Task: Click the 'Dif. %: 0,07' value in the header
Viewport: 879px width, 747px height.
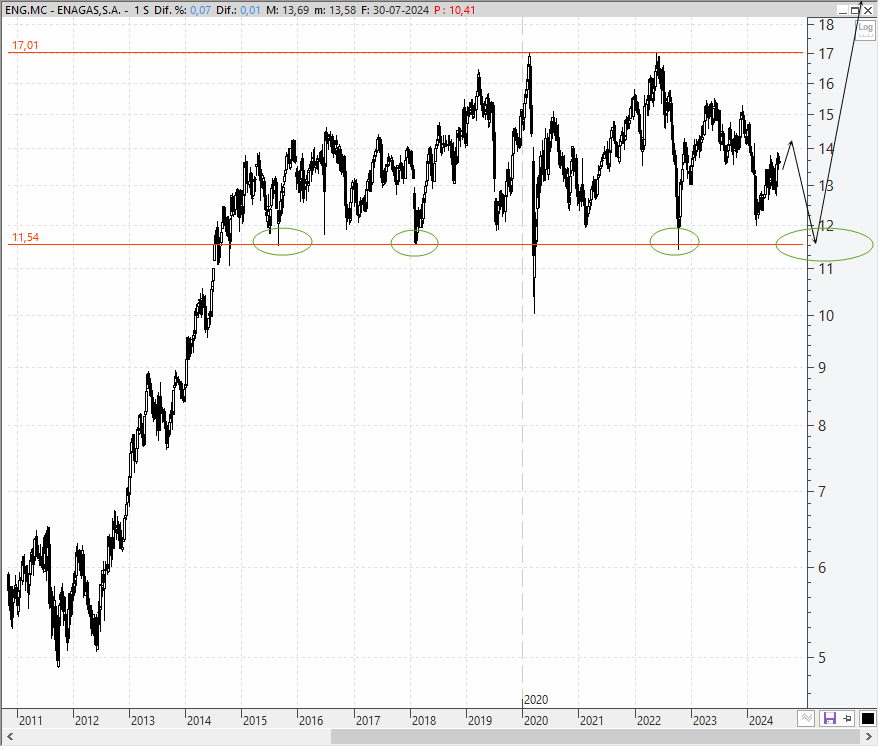Action: click(x=183, y=10)
